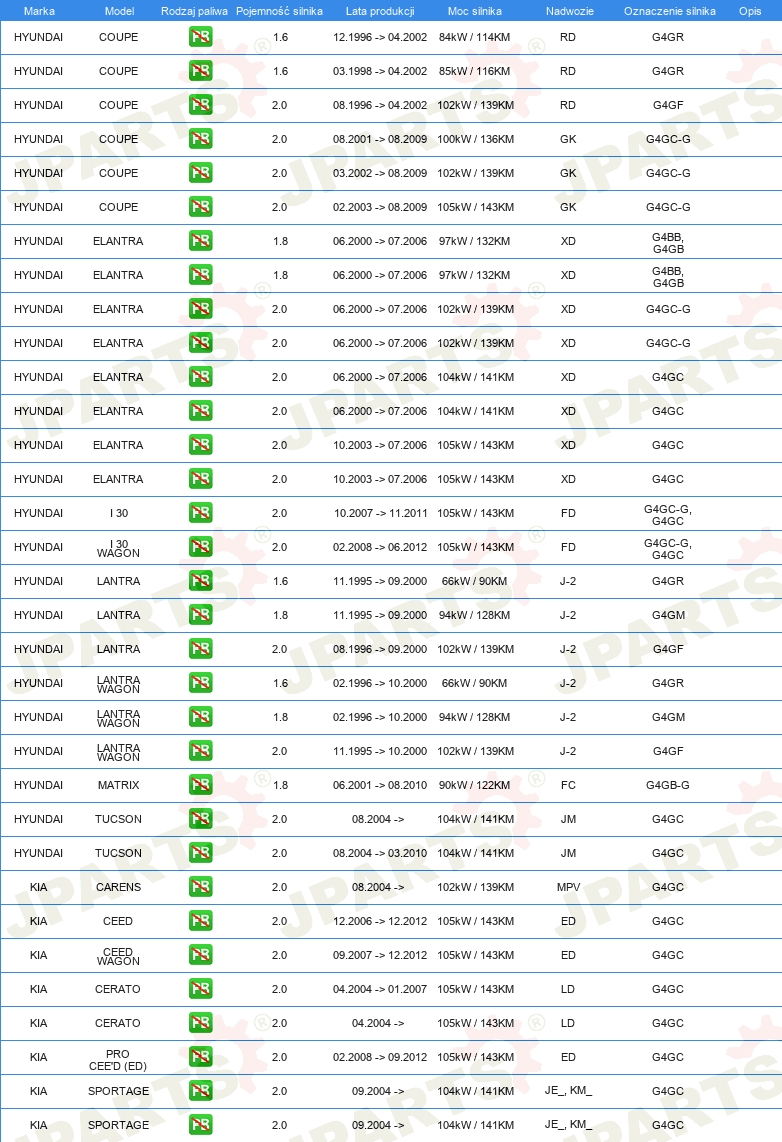Viewport: 782px width, 1142px height.
Task: Click the fuel icon in the TUCSON 03.2010 row
Action: [200, 853]
